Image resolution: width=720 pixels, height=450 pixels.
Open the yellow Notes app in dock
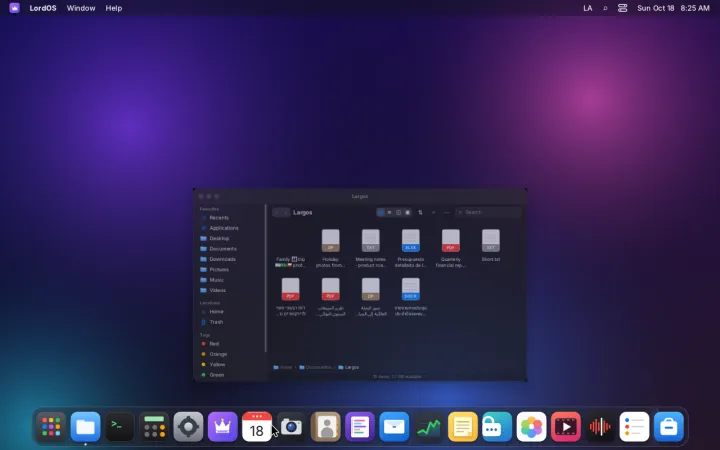[462, 427]
